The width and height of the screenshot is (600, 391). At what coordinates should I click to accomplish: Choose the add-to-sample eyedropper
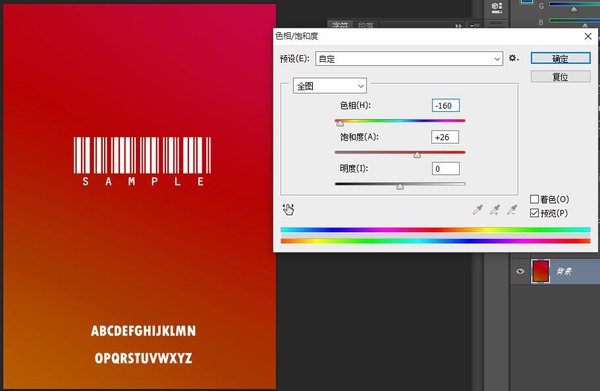(495, 209)
